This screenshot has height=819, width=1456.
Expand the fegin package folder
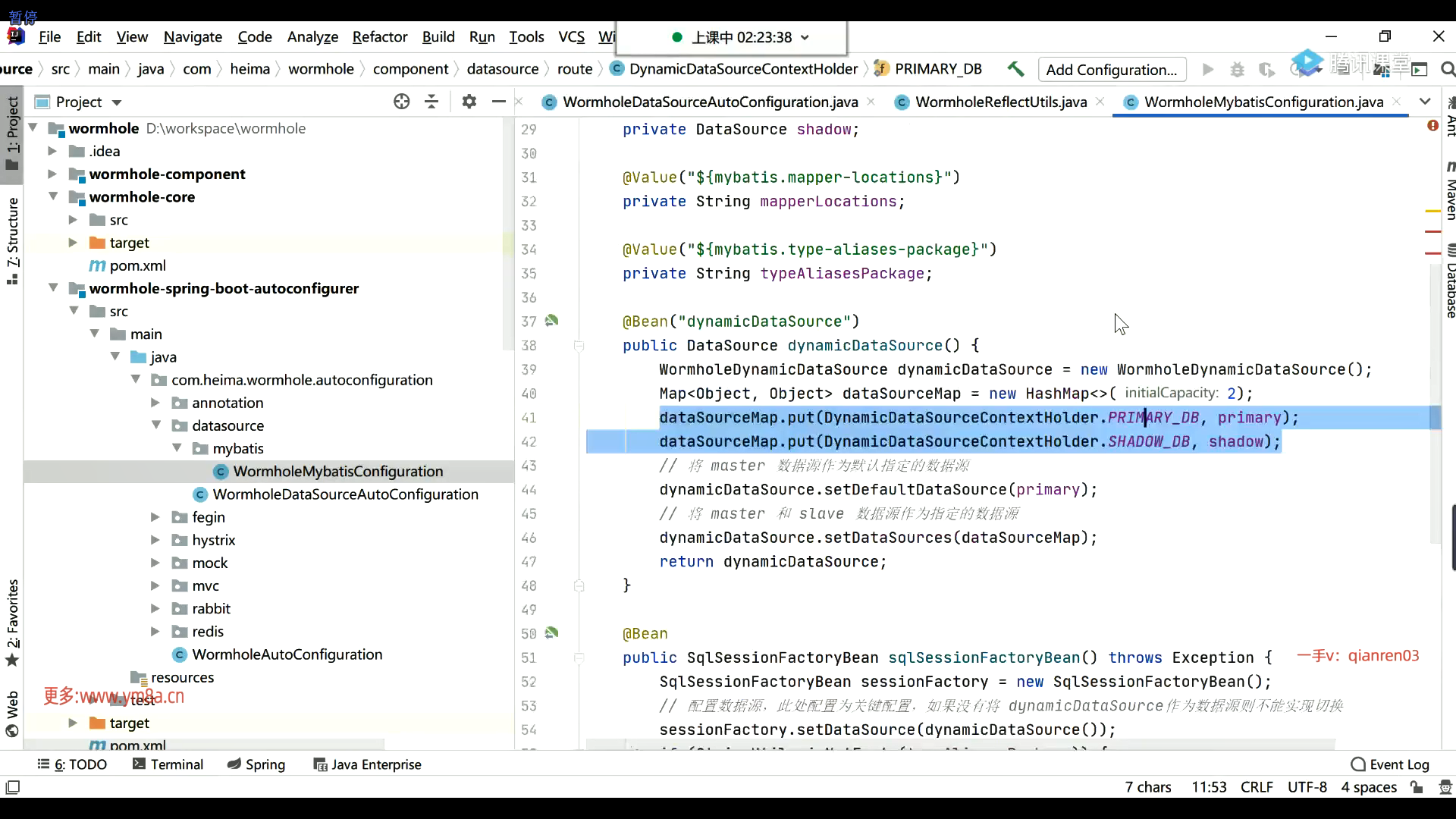click(x=155, y=517)
